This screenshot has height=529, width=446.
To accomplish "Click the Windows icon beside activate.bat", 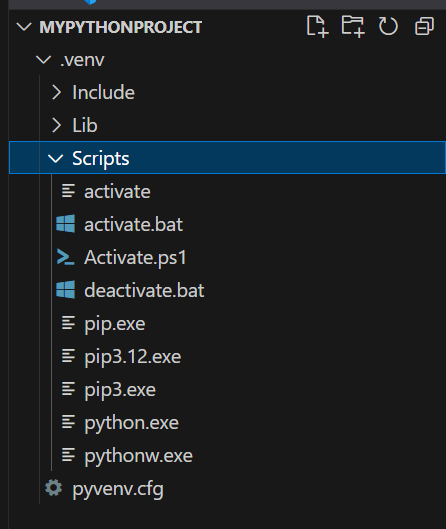I will click(65, 224).
